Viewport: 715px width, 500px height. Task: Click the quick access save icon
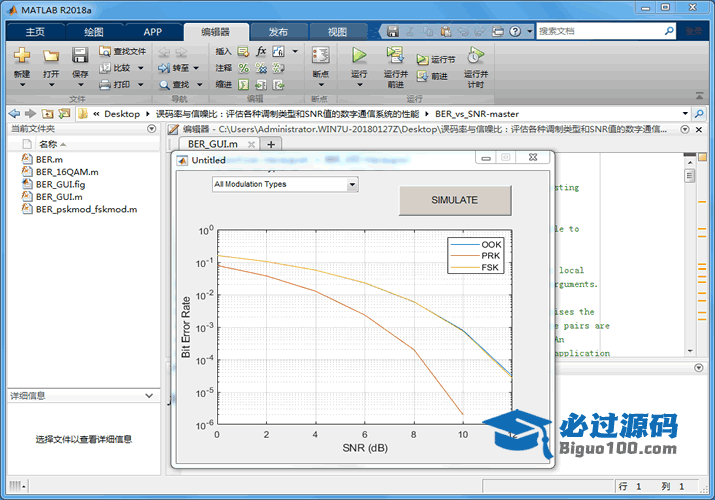coord(393,31)
